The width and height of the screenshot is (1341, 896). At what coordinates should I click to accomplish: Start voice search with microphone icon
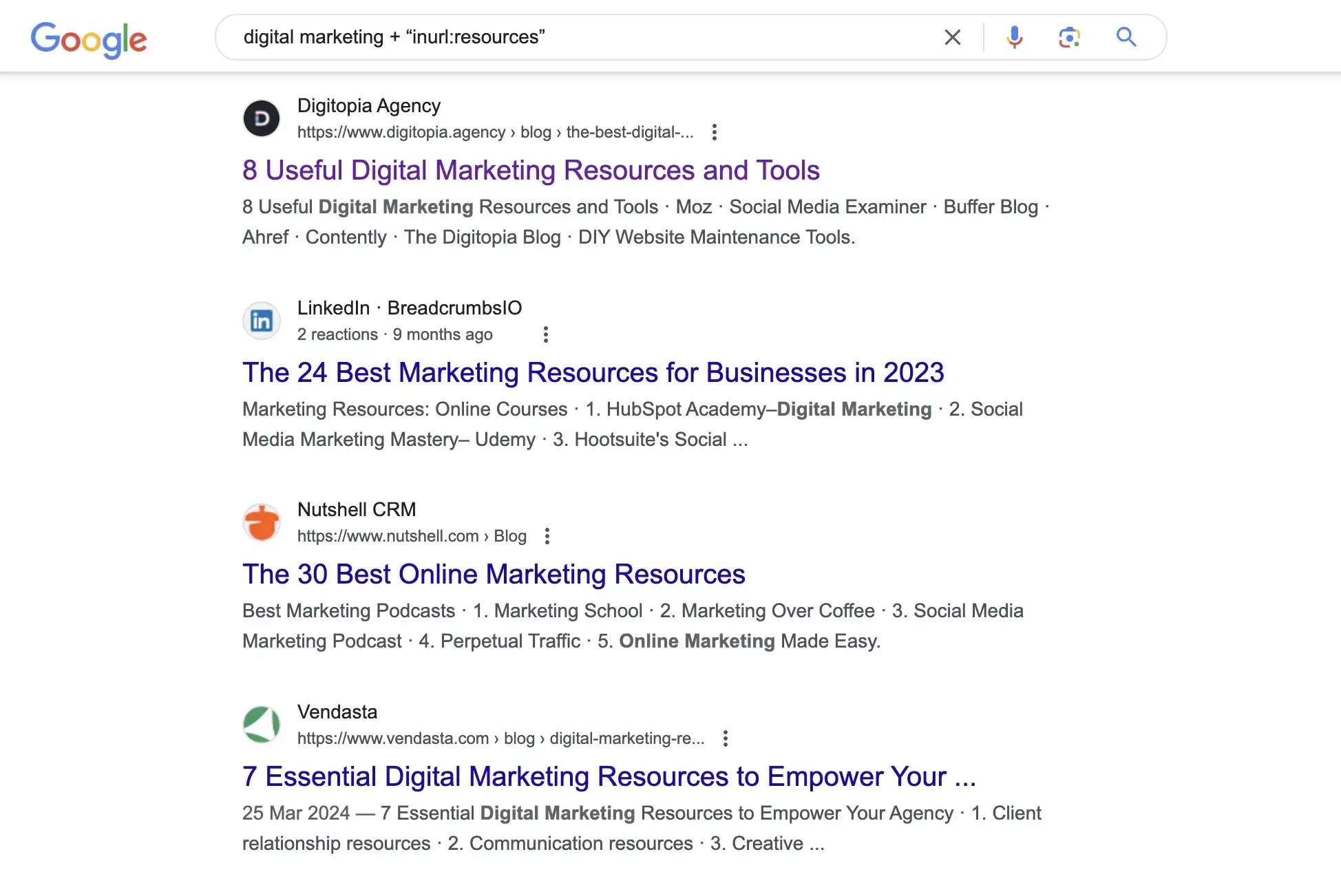pyautogui.click(x=1014, y=37)
